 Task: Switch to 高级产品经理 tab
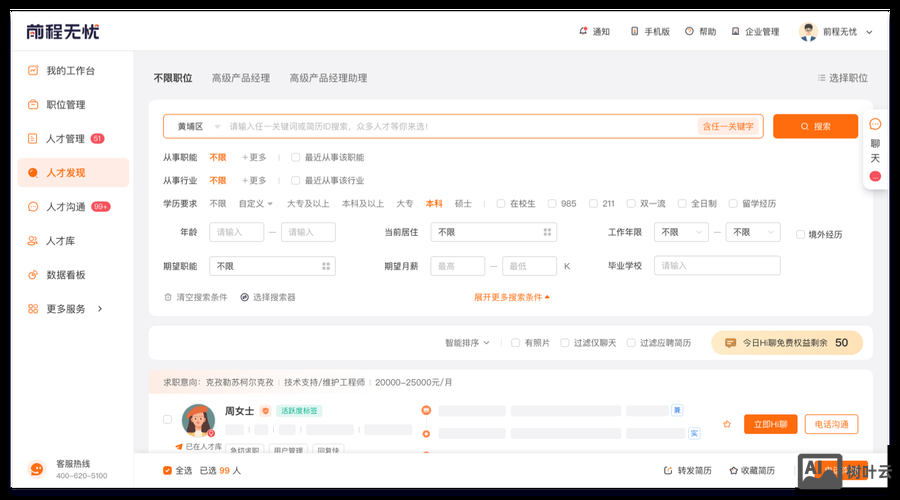tap(240, 78)
